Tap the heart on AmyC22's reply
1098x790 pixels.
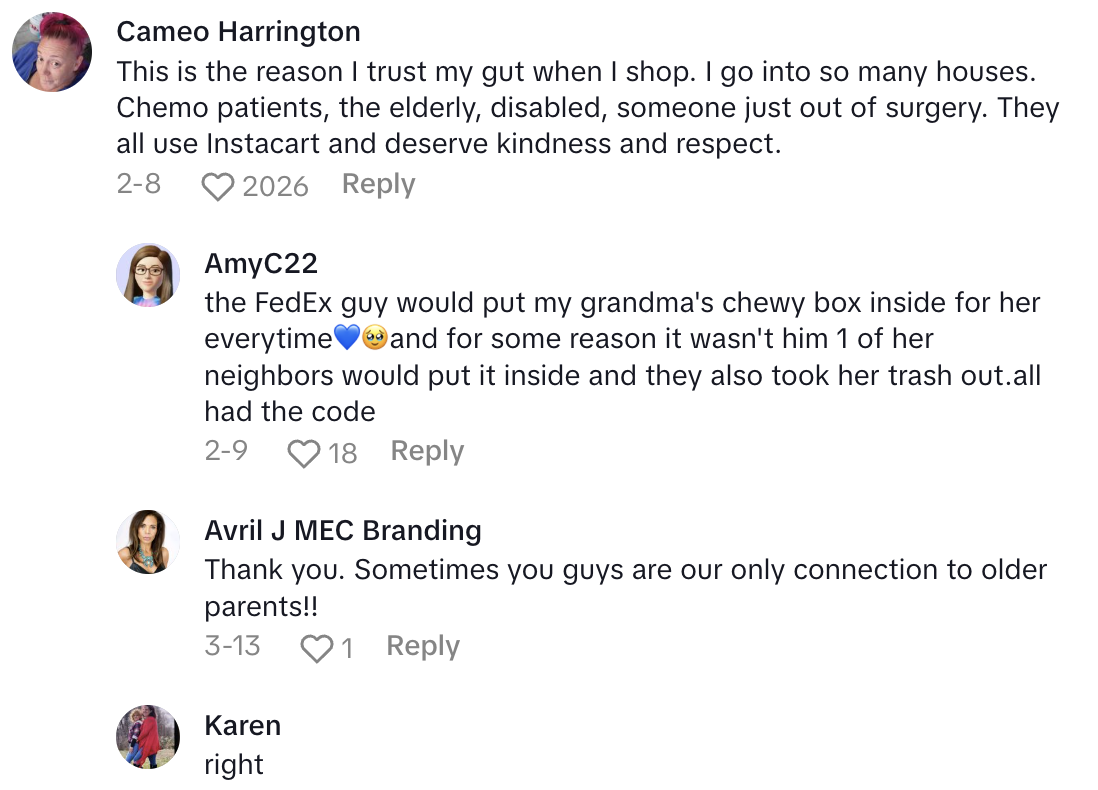[303, 454]
